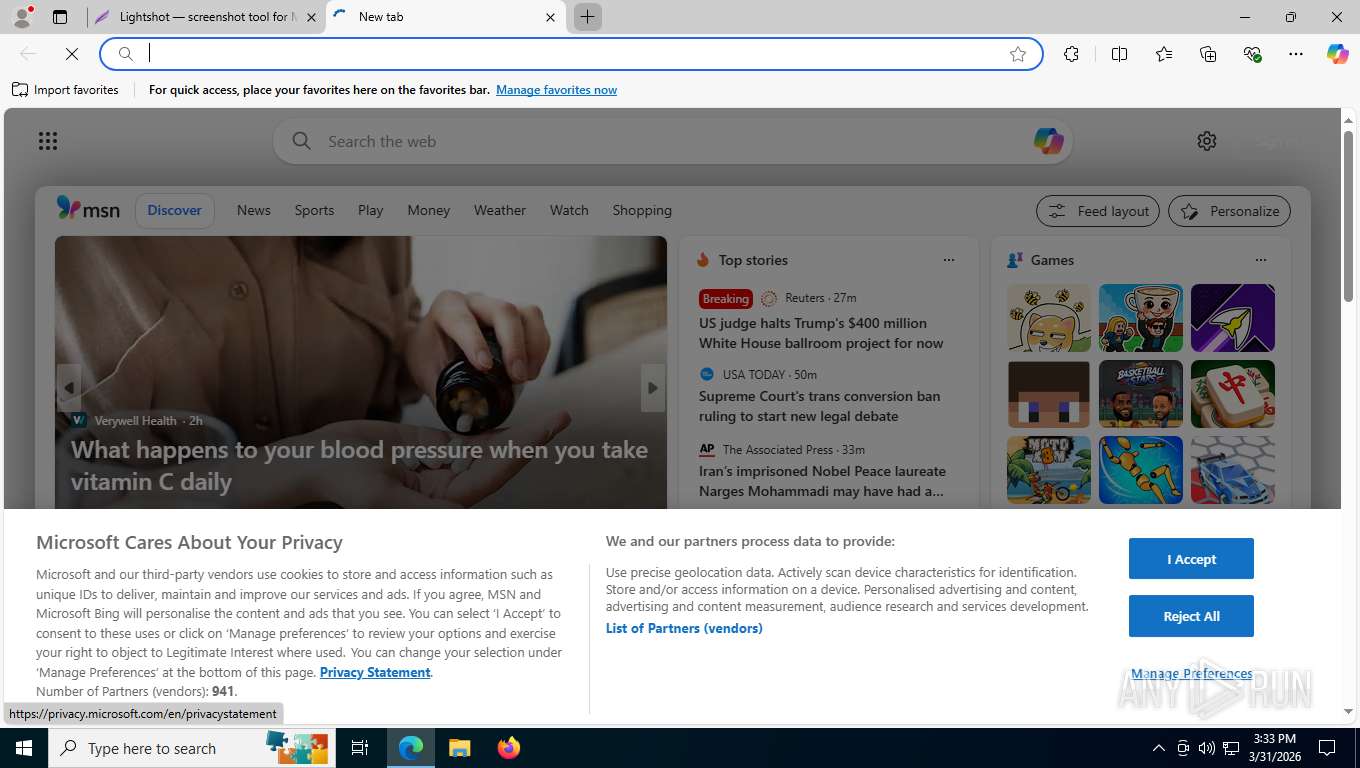This screenshot has width=1360, height=768.
Task: Launch Firefox from taskbar
Action: pyautogui.click(x=509, y=748)
